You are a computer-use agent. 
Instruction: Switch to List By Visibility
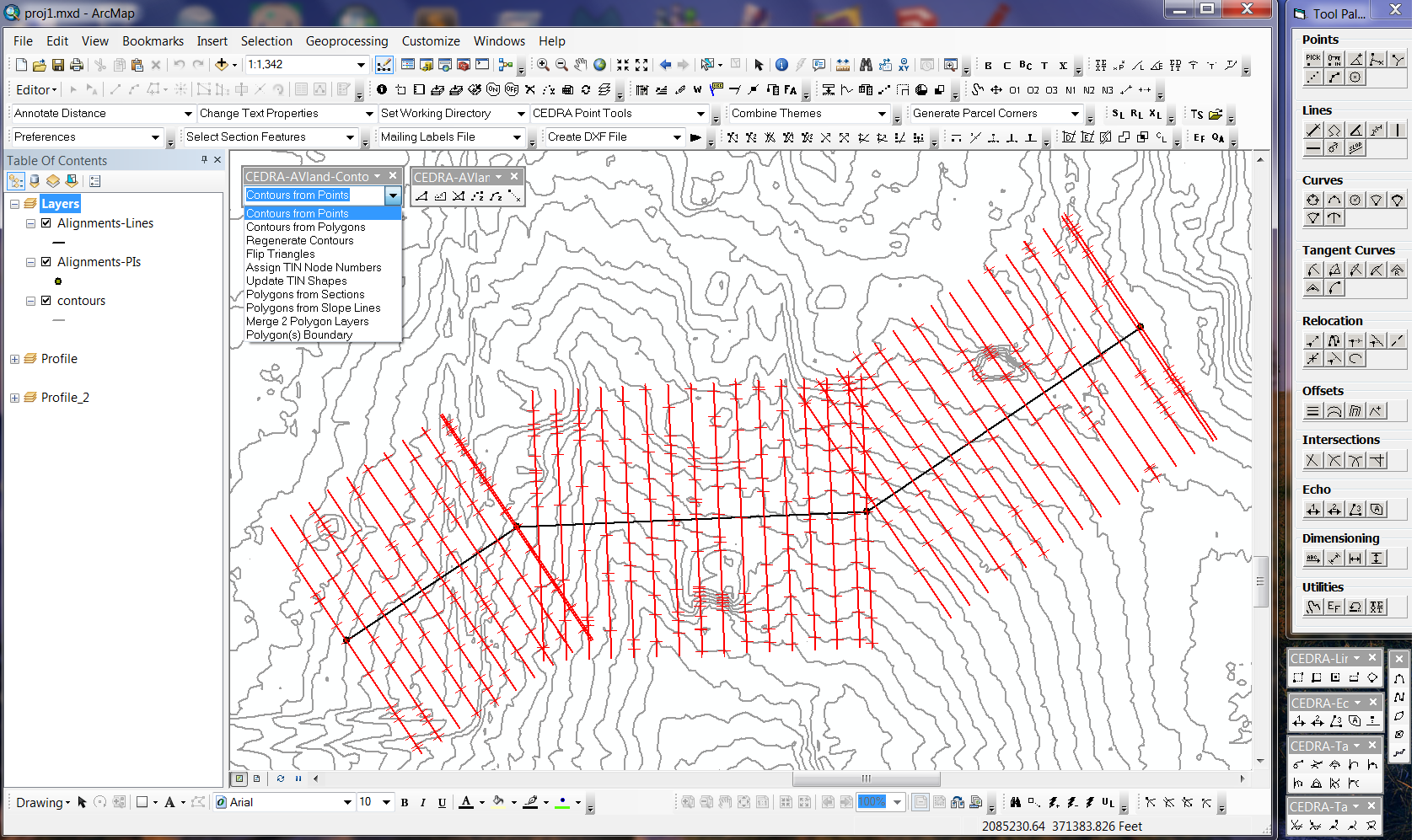[x=53, y=181]
